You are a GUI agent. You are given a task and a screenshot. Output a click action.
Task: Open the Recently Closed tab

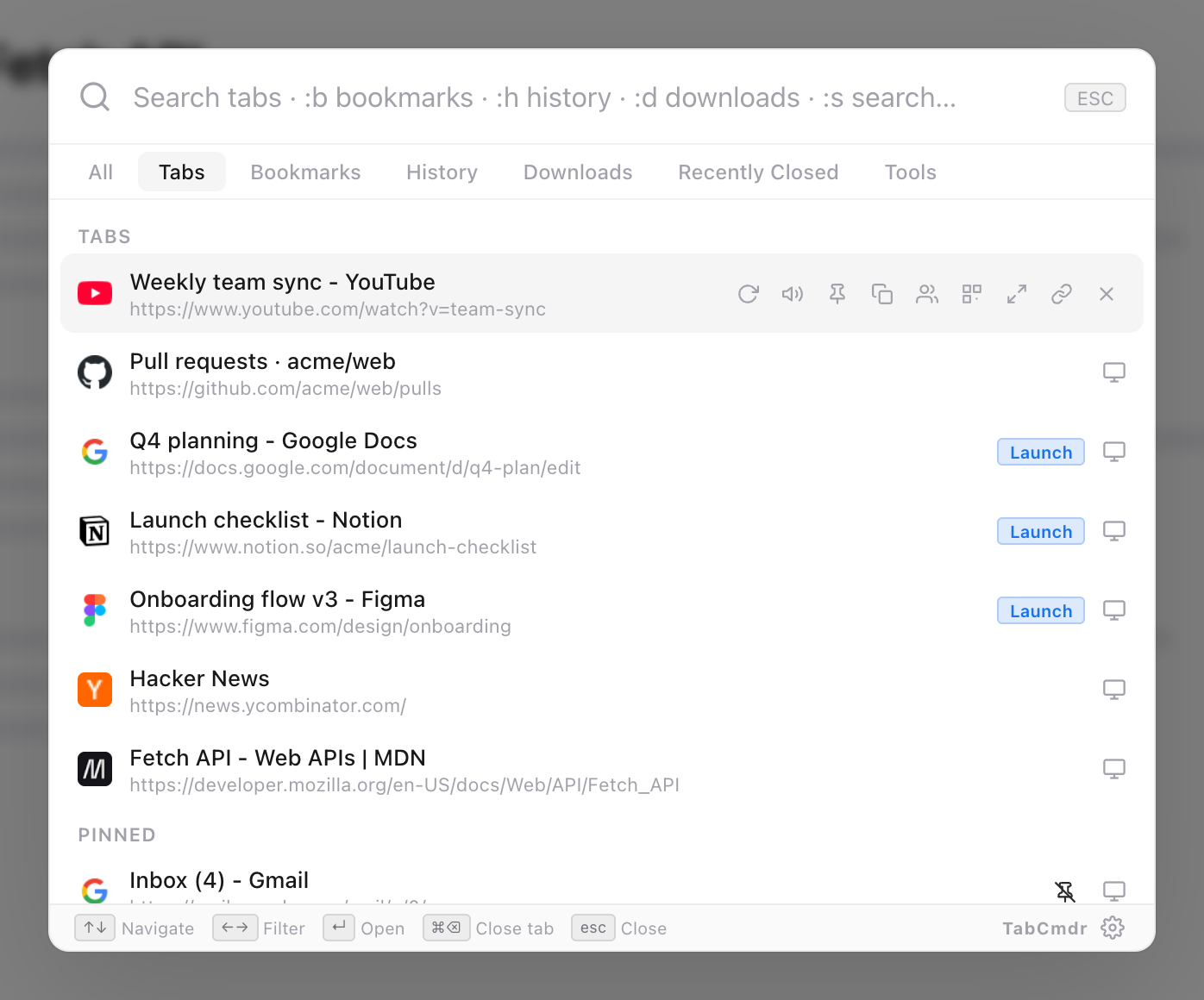[758, 172]
